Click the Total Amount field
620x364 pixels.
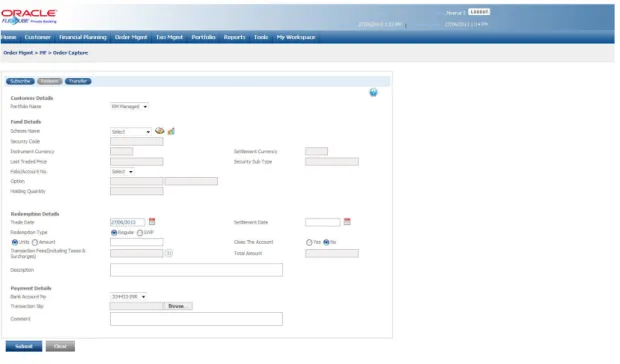332,253
